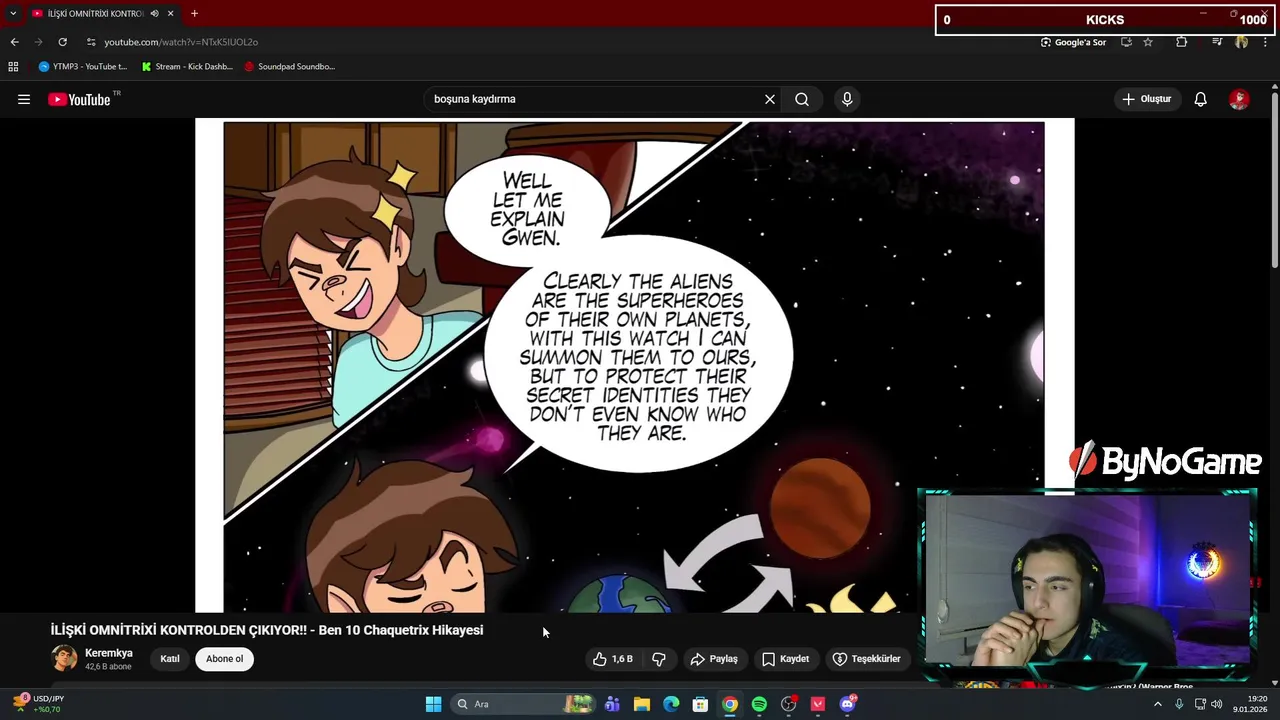This screenshot has height=720, width=1280.
Task: Open Chrome profile avatar
Action: (1241, 42)
